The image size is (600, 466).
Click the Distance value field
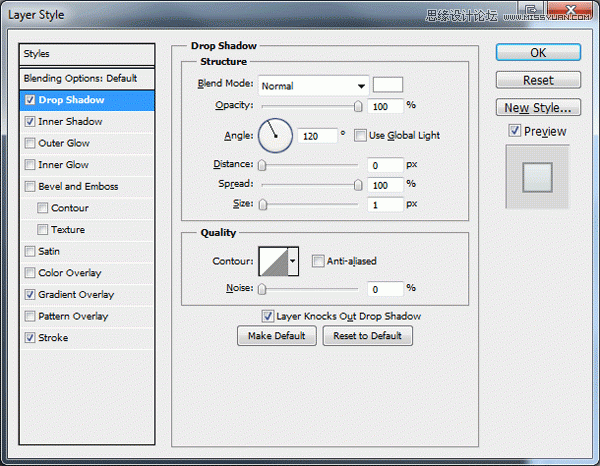[x=385, y=165]
